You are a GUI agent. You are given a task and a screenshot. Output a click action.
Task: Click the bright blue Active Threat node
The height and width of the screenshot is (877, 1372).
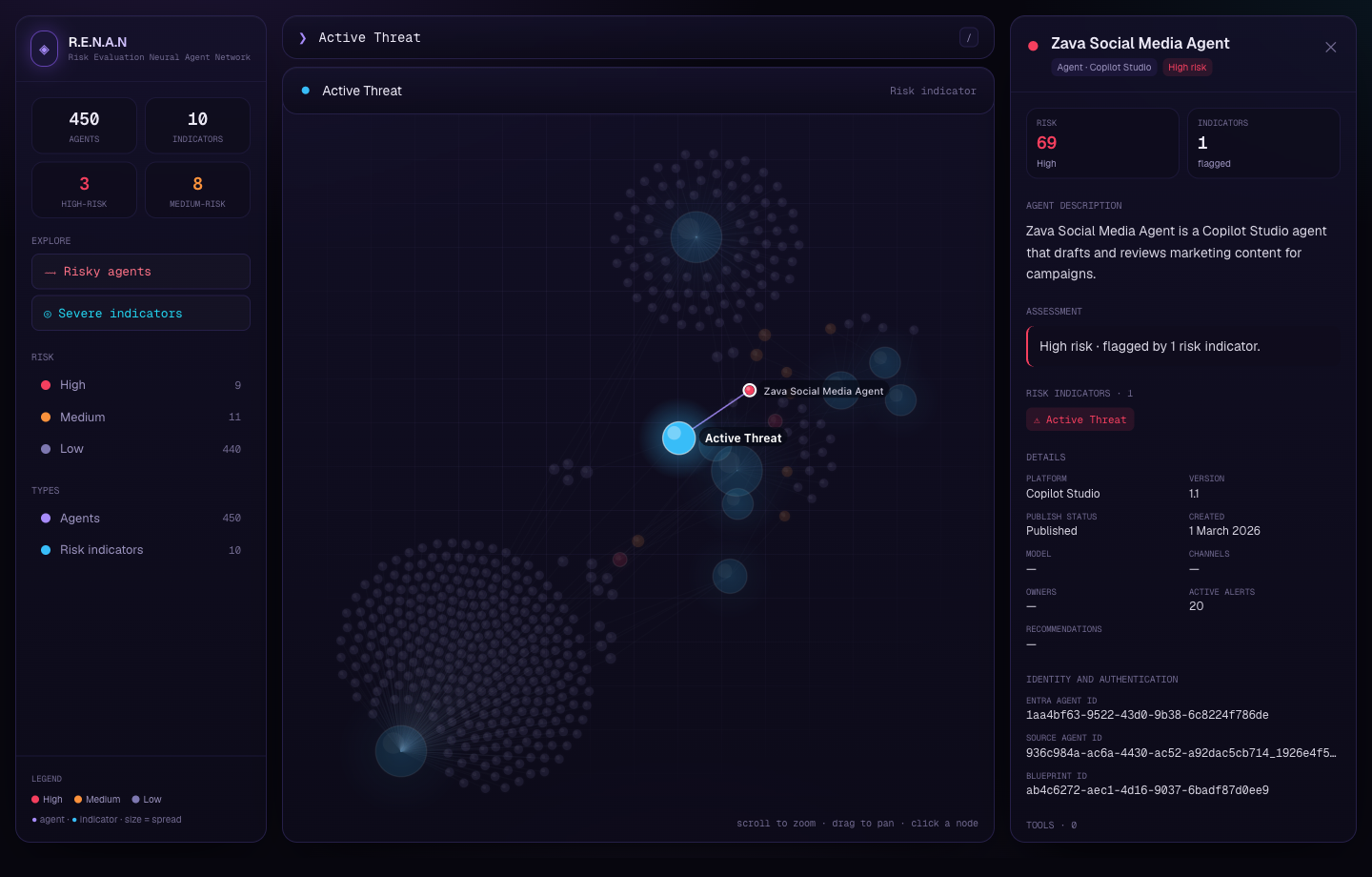click(x=678, y=438)
